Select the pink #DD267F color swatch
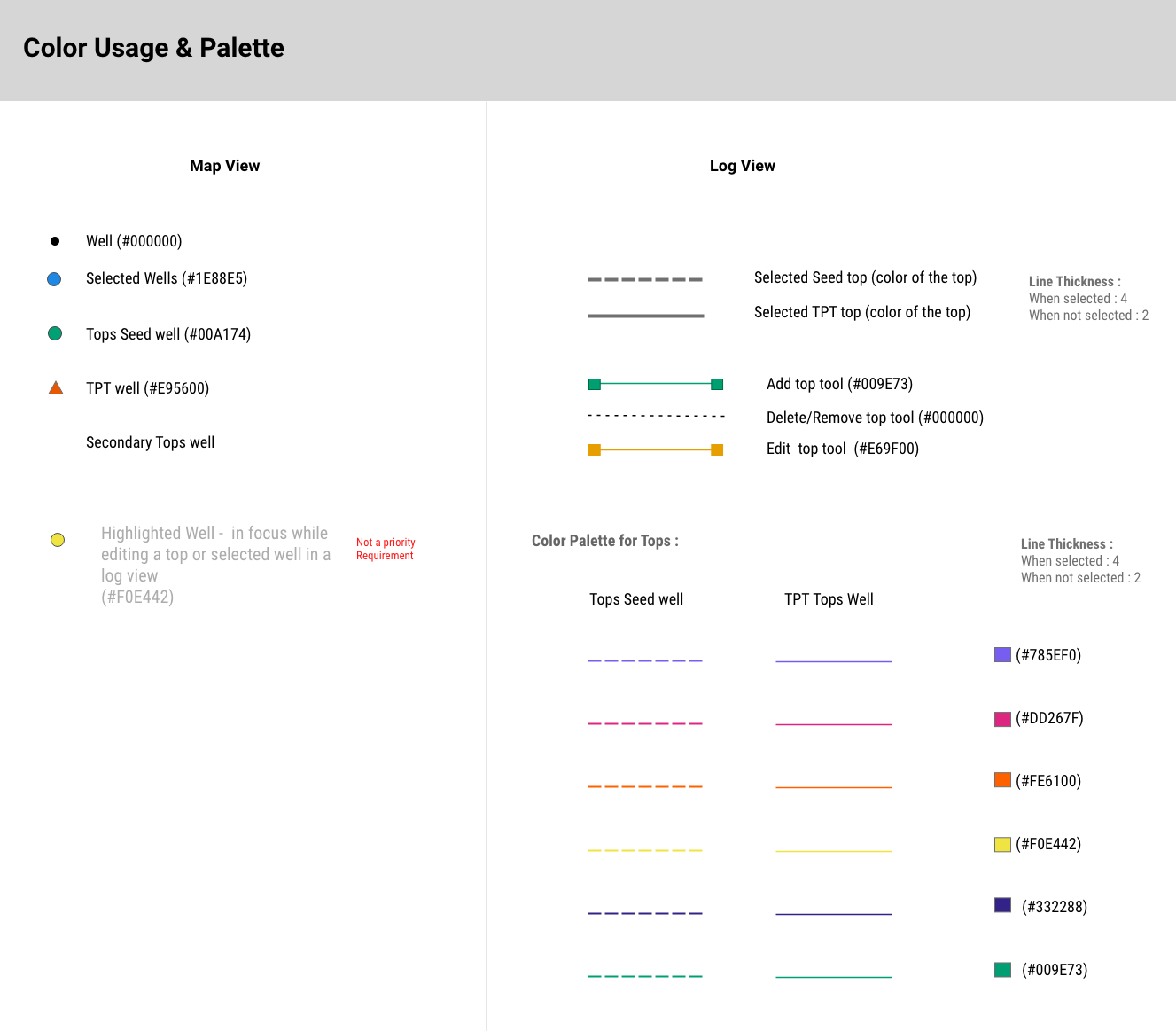 pos(1002,719)
